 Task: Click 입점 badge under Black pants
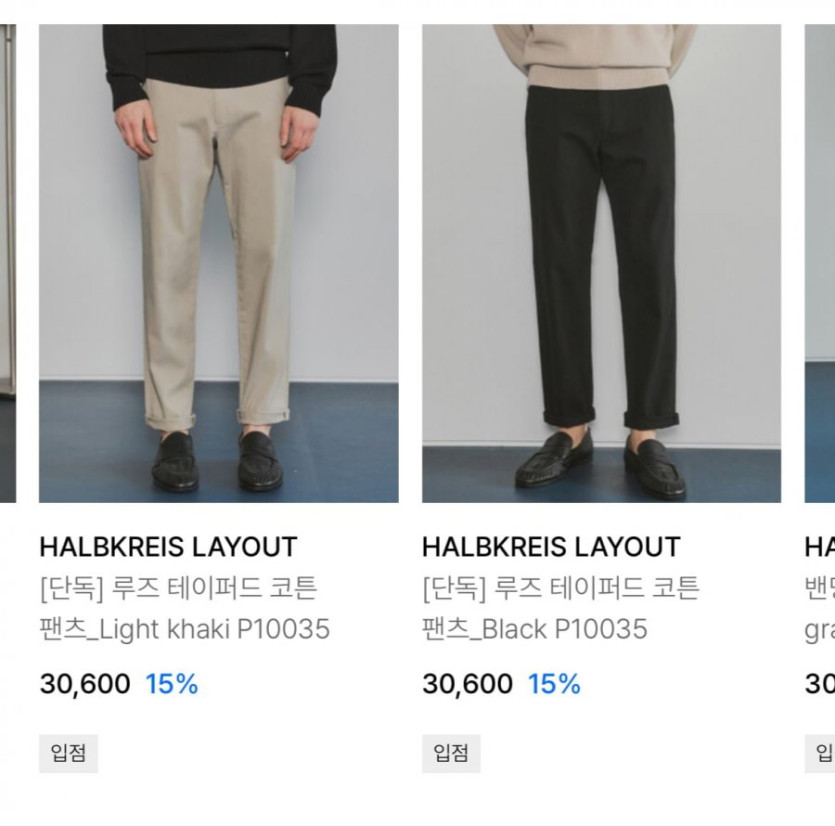click(451, 754)
